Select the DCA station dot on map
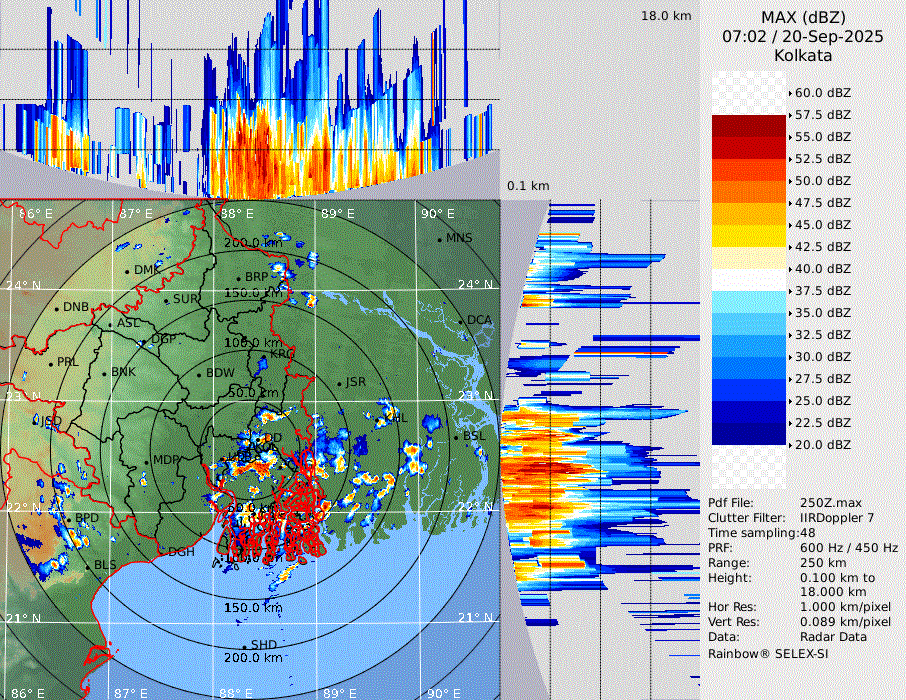906x700 pixels. click(x=462, y=321)
